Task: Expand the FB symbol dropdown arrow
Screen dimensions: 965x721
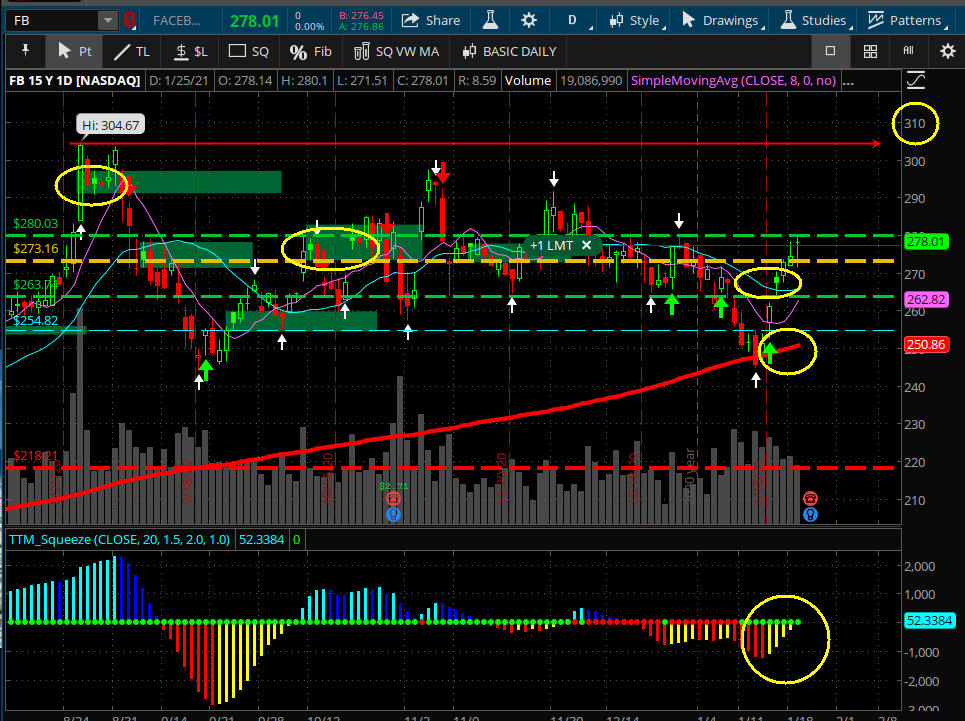Action: click(107, 20)
